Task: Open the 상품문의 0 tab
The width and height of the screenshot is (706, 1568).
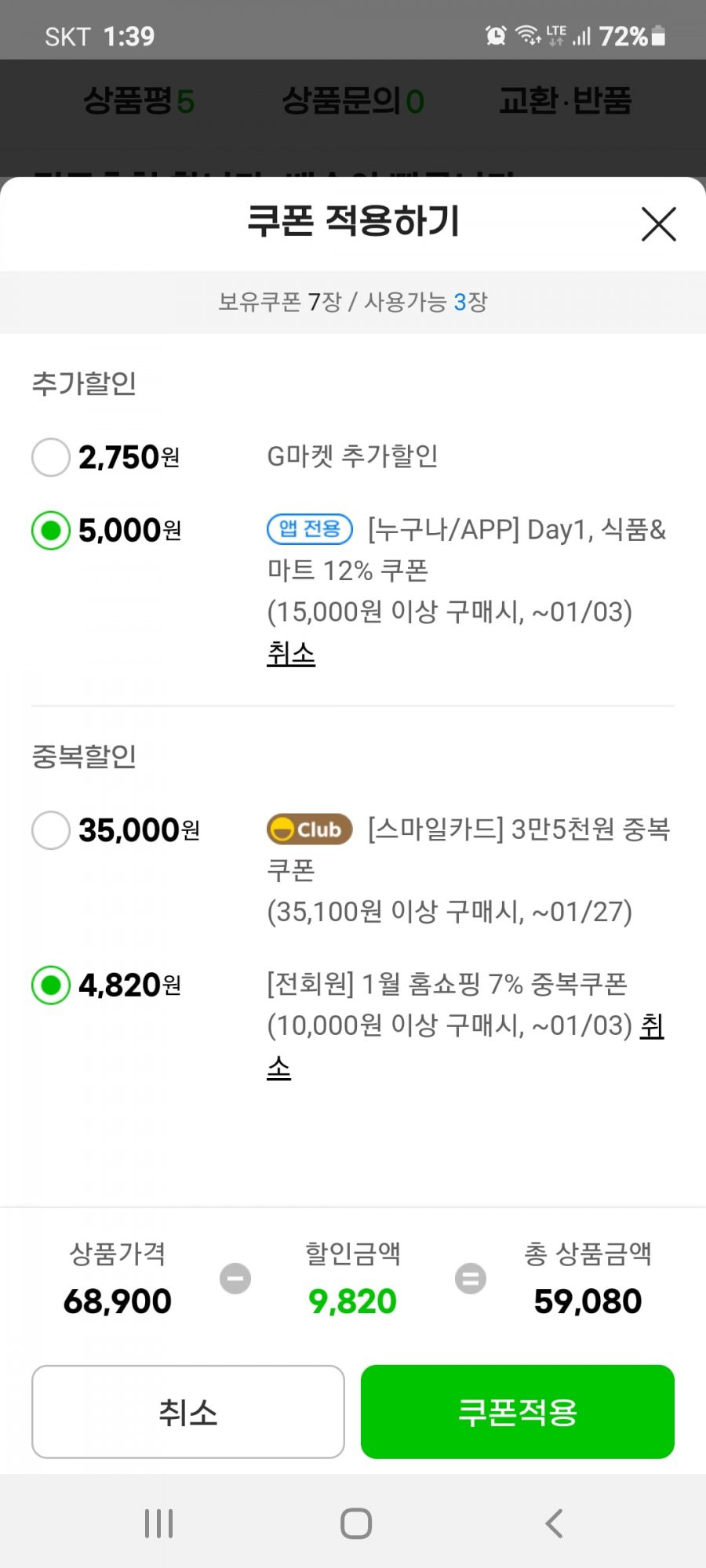Action: pyautogui.click(x=353, y=101)
